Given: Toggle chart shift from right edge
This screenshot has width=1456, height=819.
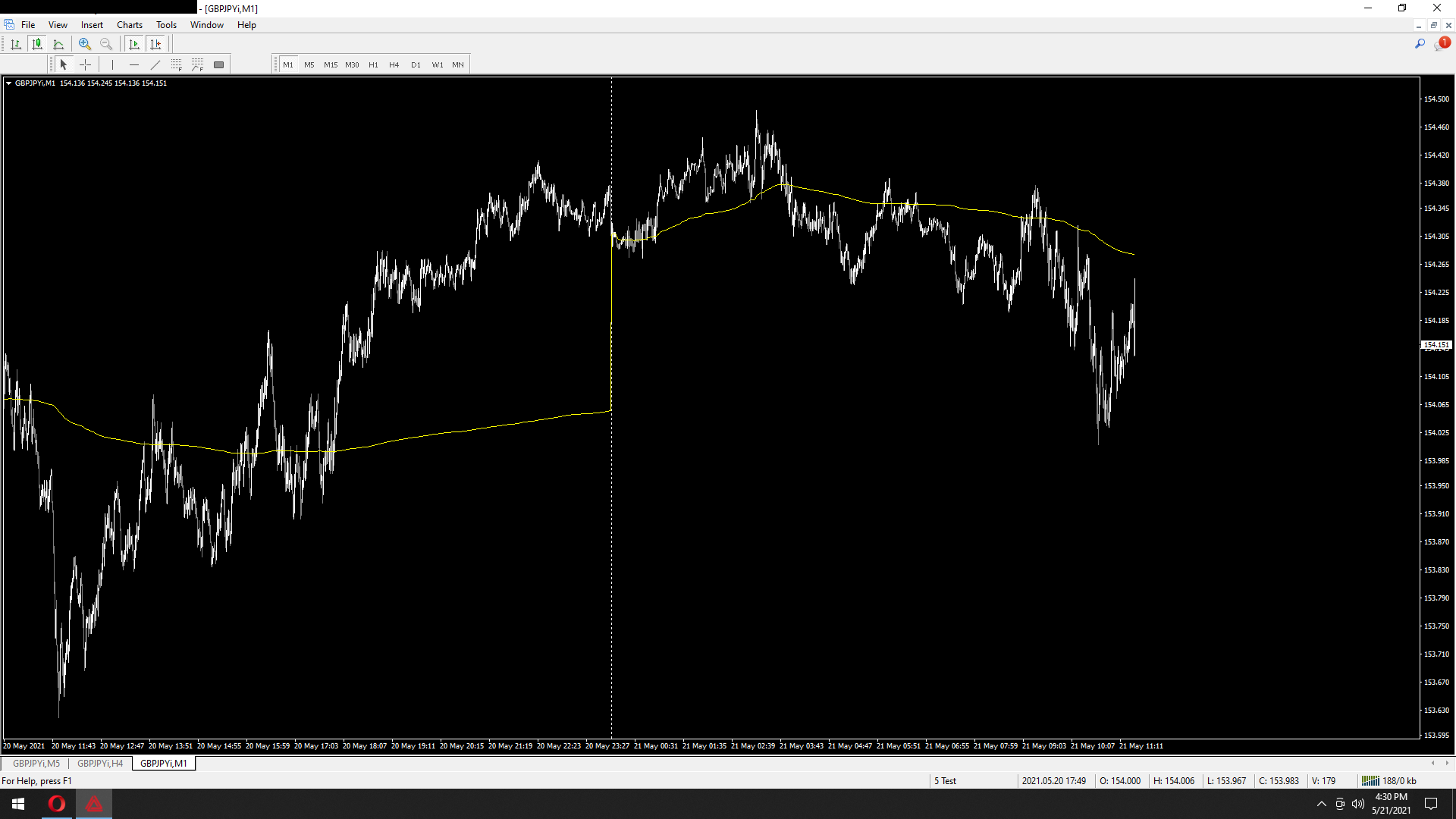Looking at the screenshot, I should (155, 44).
